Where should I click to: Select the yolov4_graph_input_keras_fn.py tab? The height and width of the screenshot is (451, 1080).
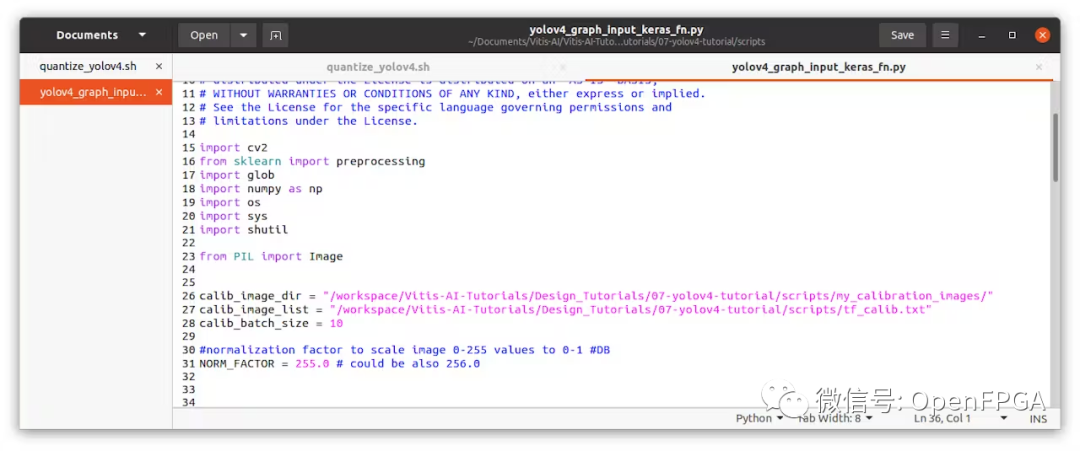click(818, 67)
